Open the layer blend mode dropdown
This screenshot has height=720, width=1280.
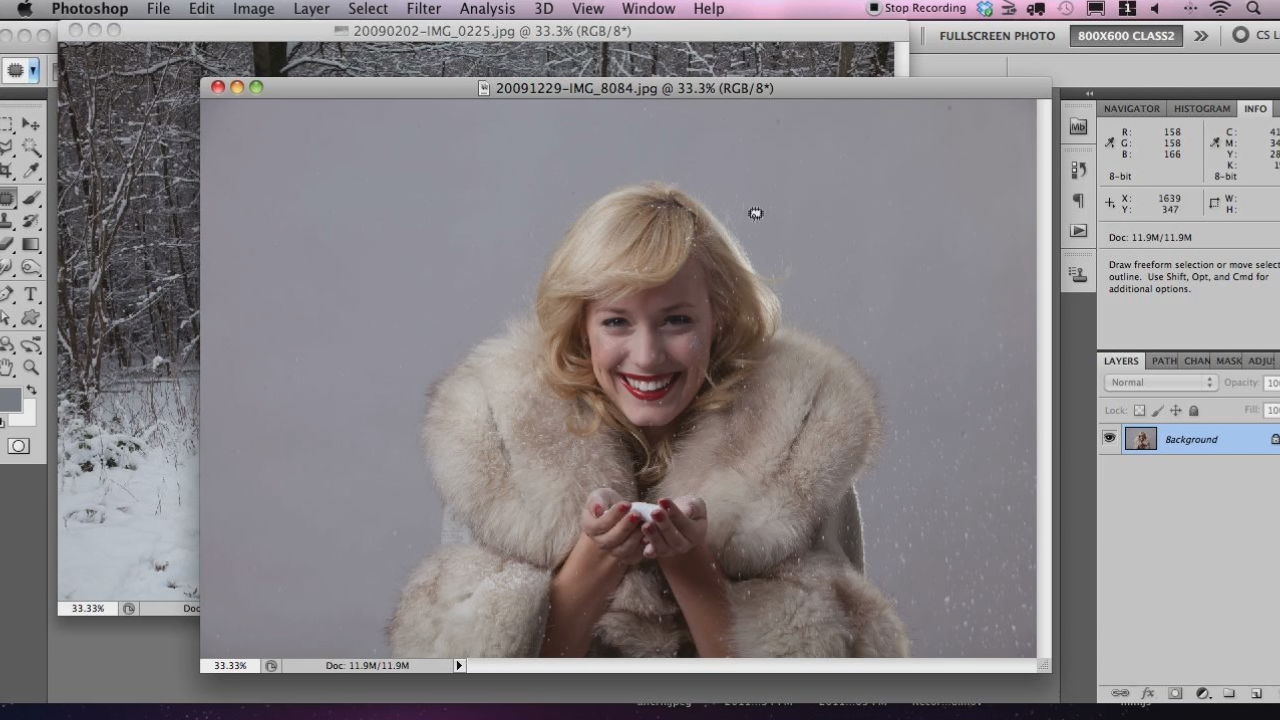tap(1160, 383)
